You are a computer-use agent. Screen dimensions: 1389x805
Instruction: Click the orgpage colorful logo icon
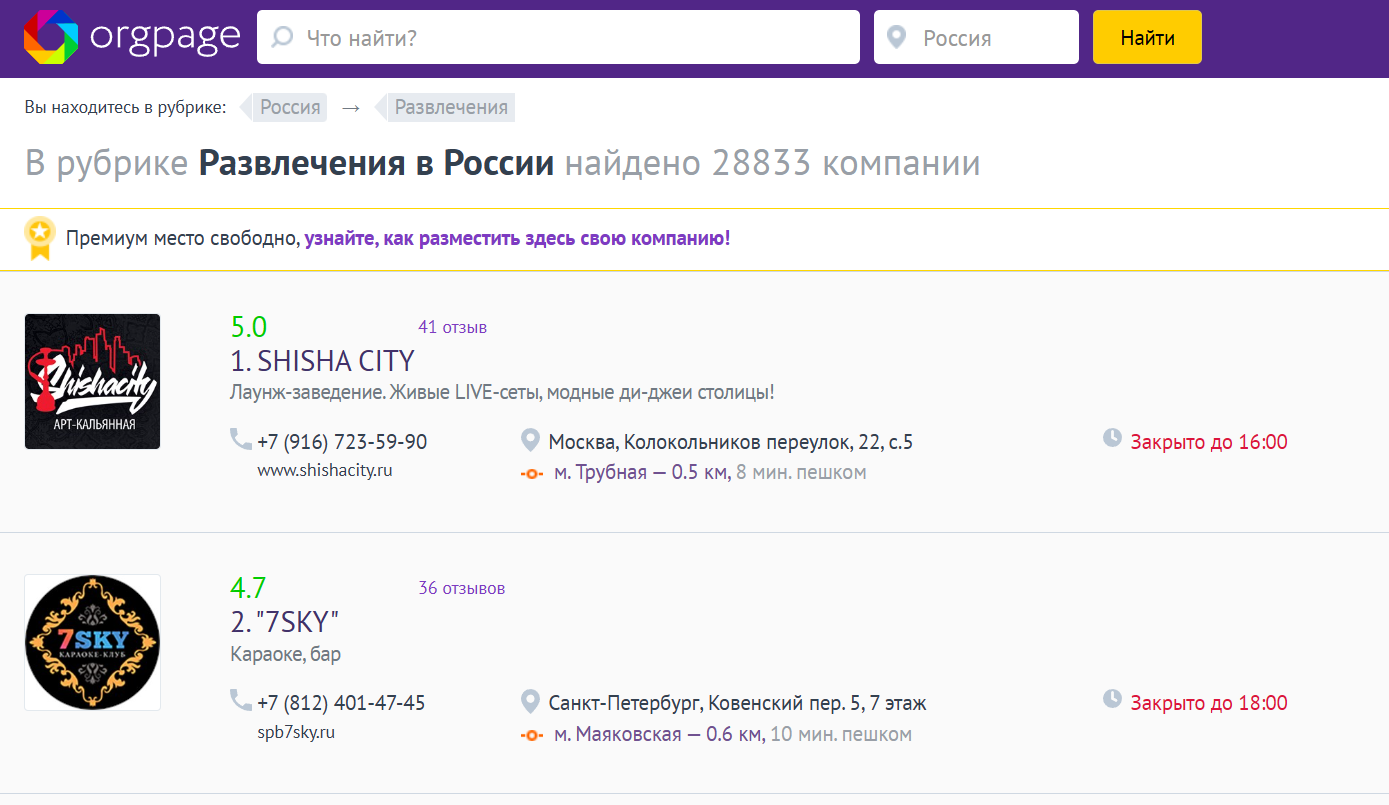[51, 37]
